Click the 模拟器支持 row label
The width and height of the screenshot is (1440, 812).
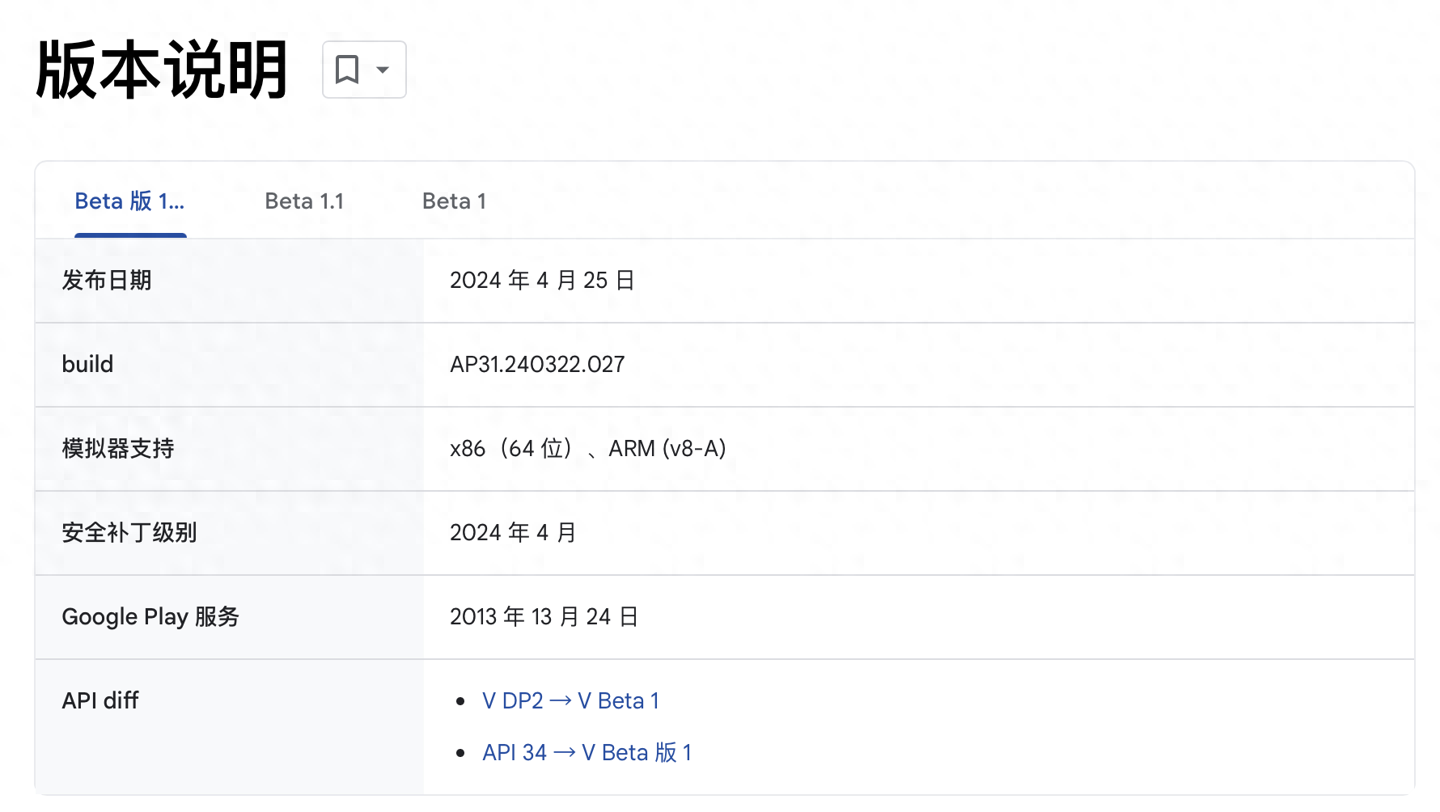(118, 449)
